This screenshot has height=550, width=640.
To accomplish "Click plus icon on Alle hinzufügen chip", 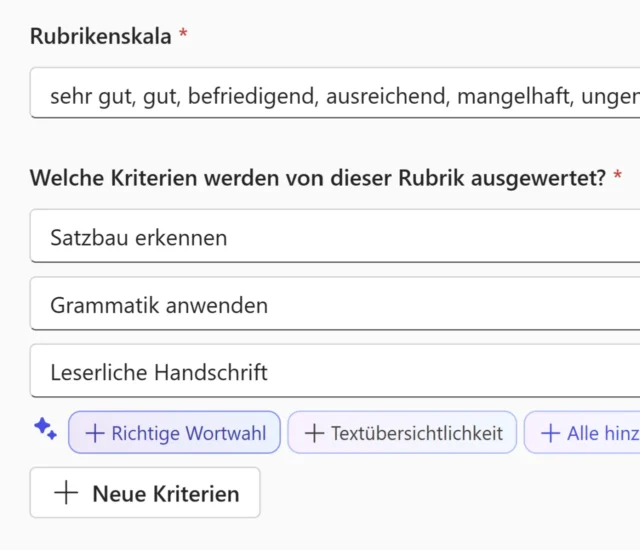I will pyautogui.click(x=550, y=433).
